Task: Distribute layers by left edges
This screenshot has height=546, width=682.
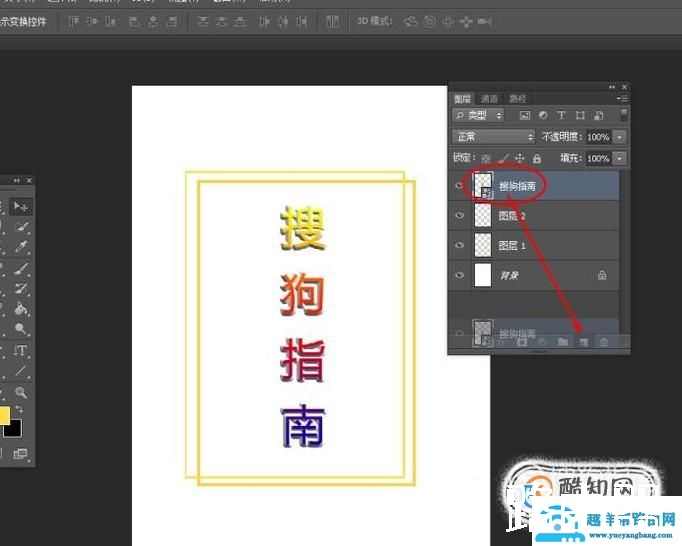Action: click(264, 21)
